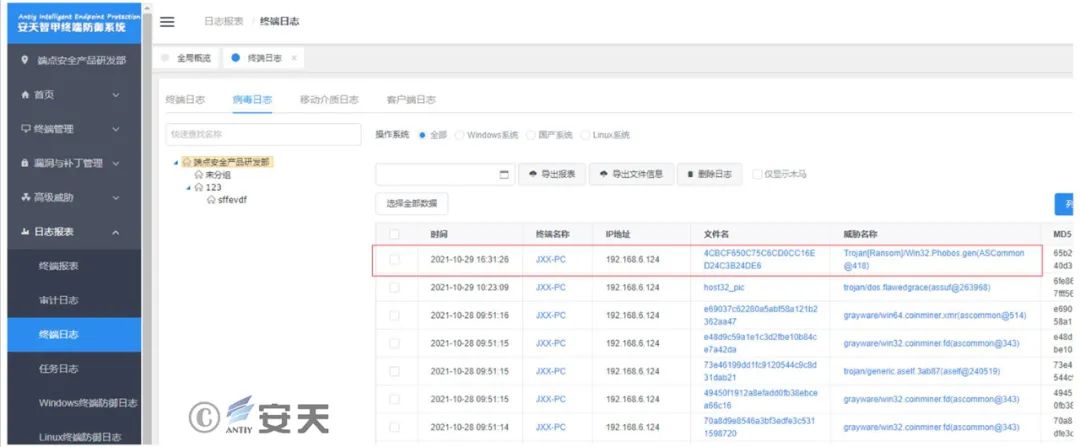The image size is (1080, 447).
Task: Open the calendar date picker icon
Action: [503, 174]
